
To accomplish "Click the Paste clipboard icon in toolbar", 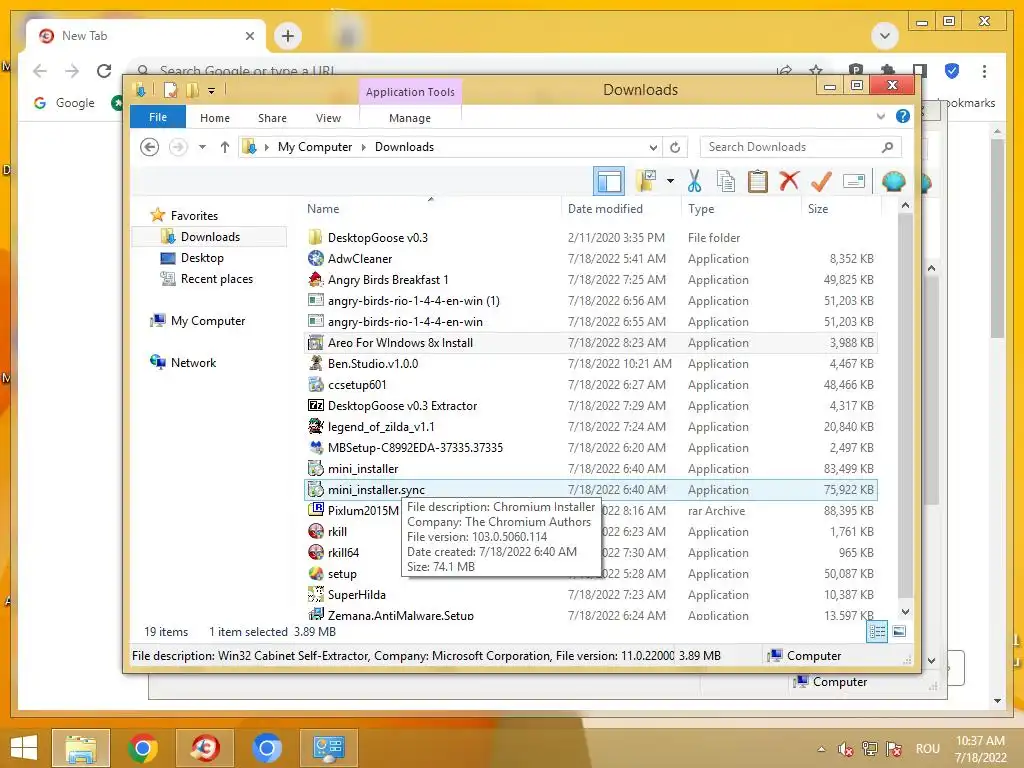I will coord(758,182).
